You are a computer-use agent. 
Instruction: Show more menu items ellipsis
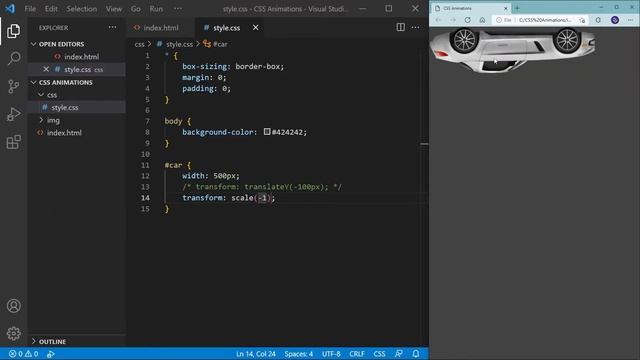178,9
